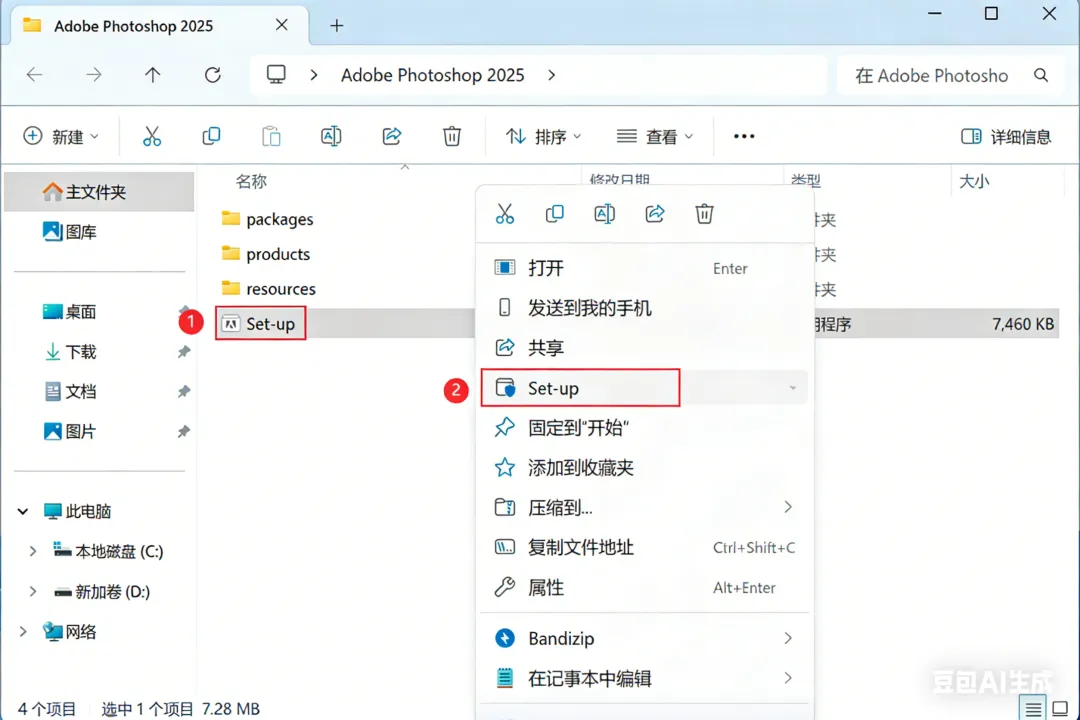Switch to large thumbnails view in status bar

coord(1060,708)
